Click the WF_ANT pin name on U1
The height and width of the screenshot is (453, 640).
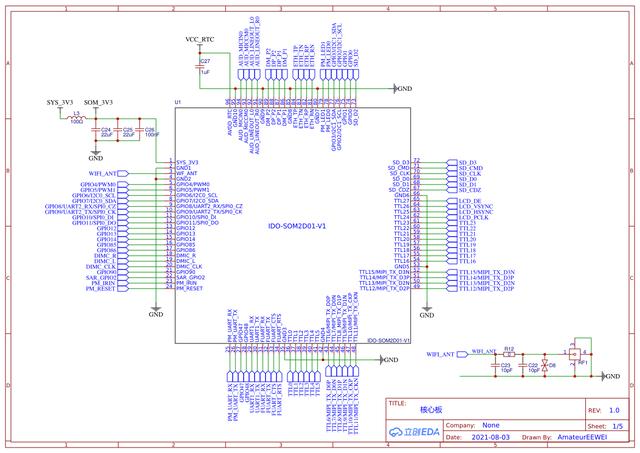(187, 173)
